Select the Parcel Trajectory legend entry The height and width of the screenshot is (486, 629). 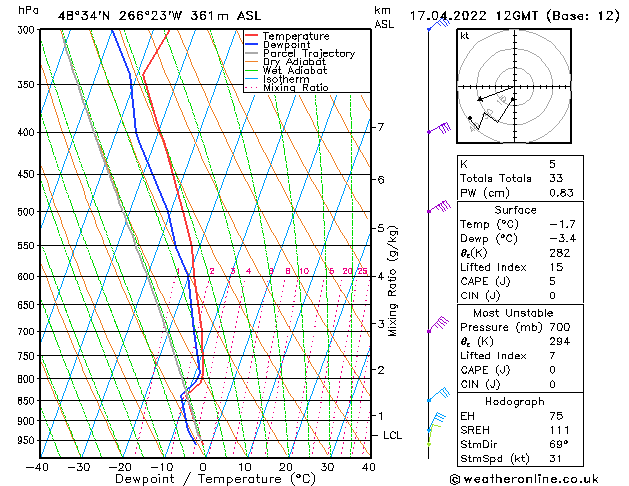click(308, 54)
